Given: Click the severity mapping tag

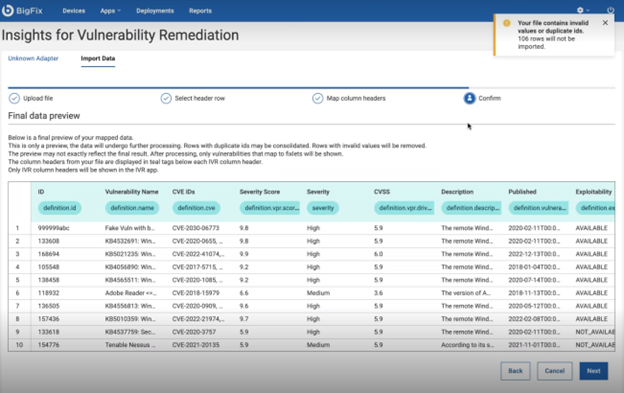Looking at the screenshot, I should [x=323, y=208].
